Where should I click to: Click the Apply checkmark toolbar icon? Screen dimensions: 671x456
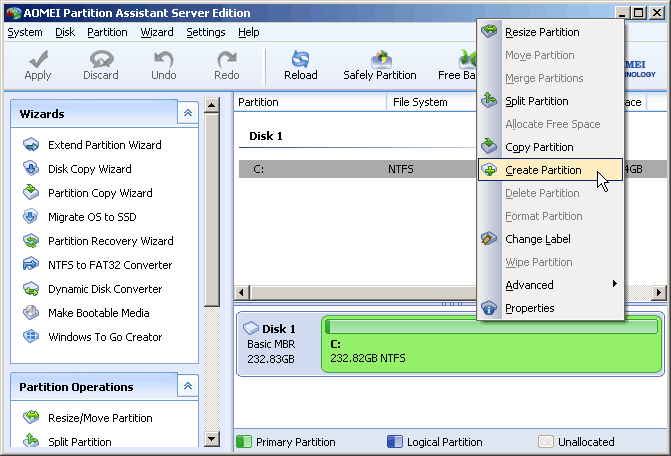coord(38,59)
